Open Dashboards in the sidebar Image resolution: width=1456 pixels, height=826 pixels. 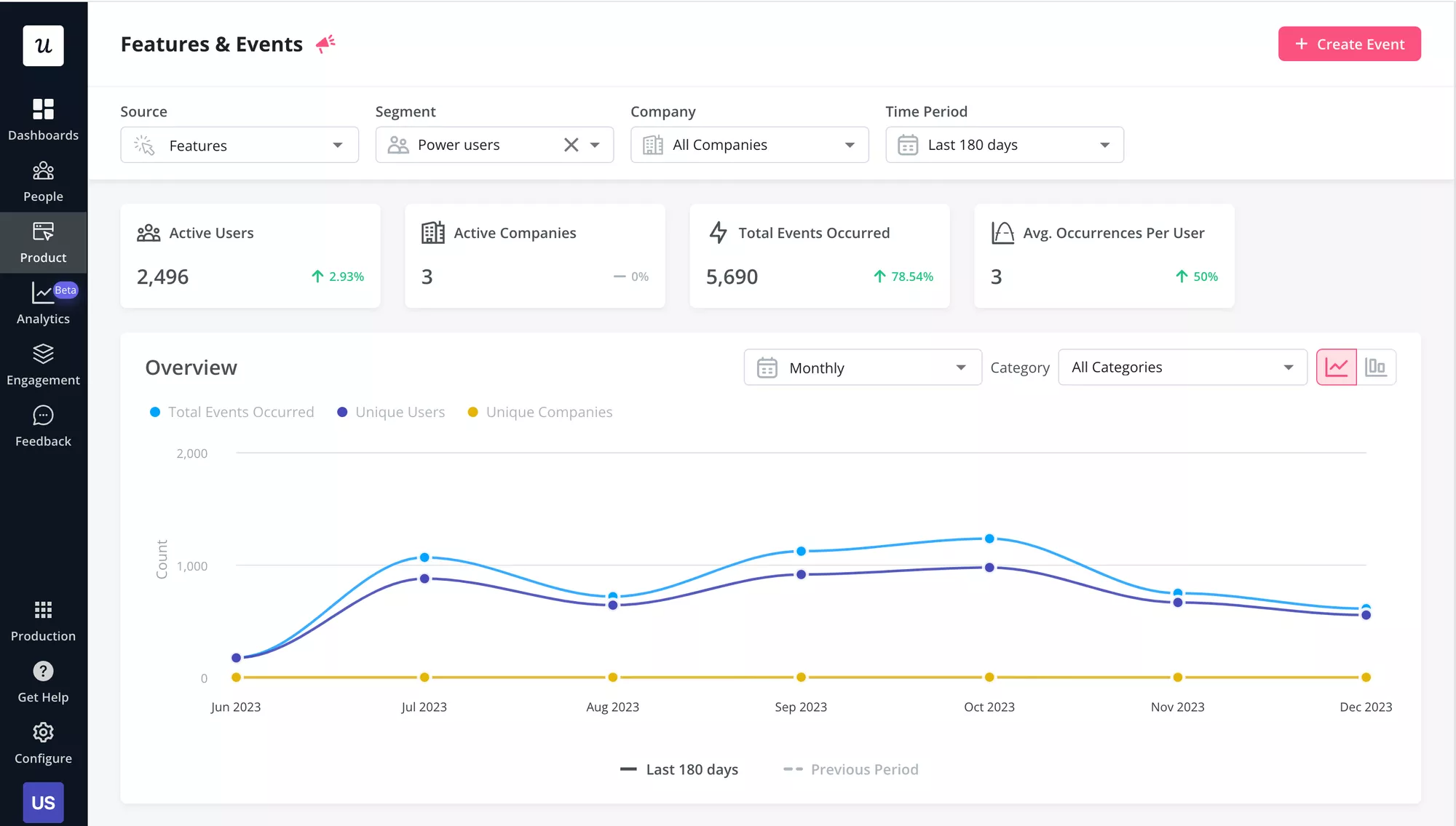coord(43,119)
